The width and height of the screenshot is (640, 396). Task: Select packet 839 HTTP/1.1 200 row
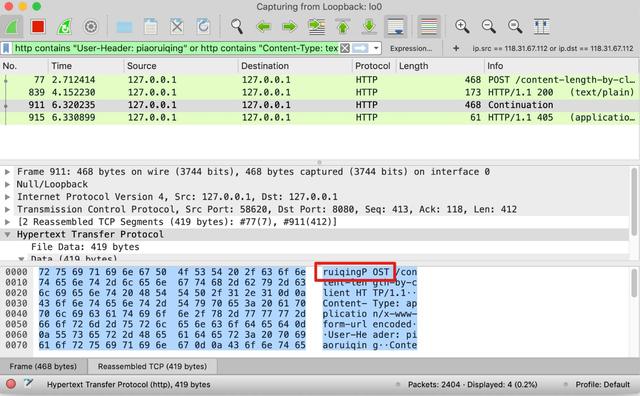click(x=319, y=92)
